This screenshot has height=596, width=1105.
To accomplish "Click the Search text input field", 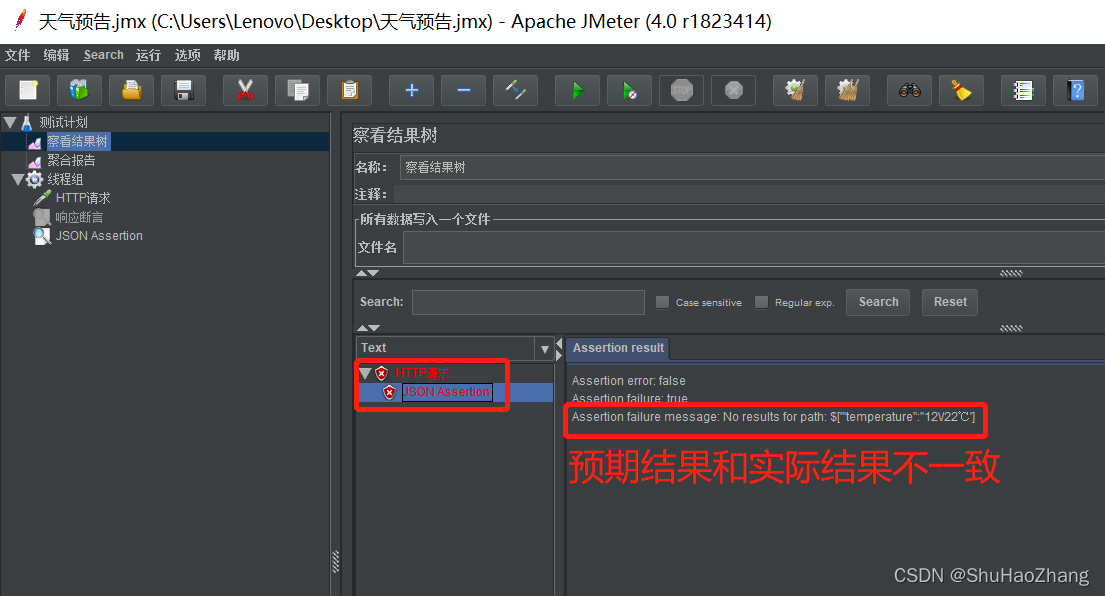I will coord(528,302).
